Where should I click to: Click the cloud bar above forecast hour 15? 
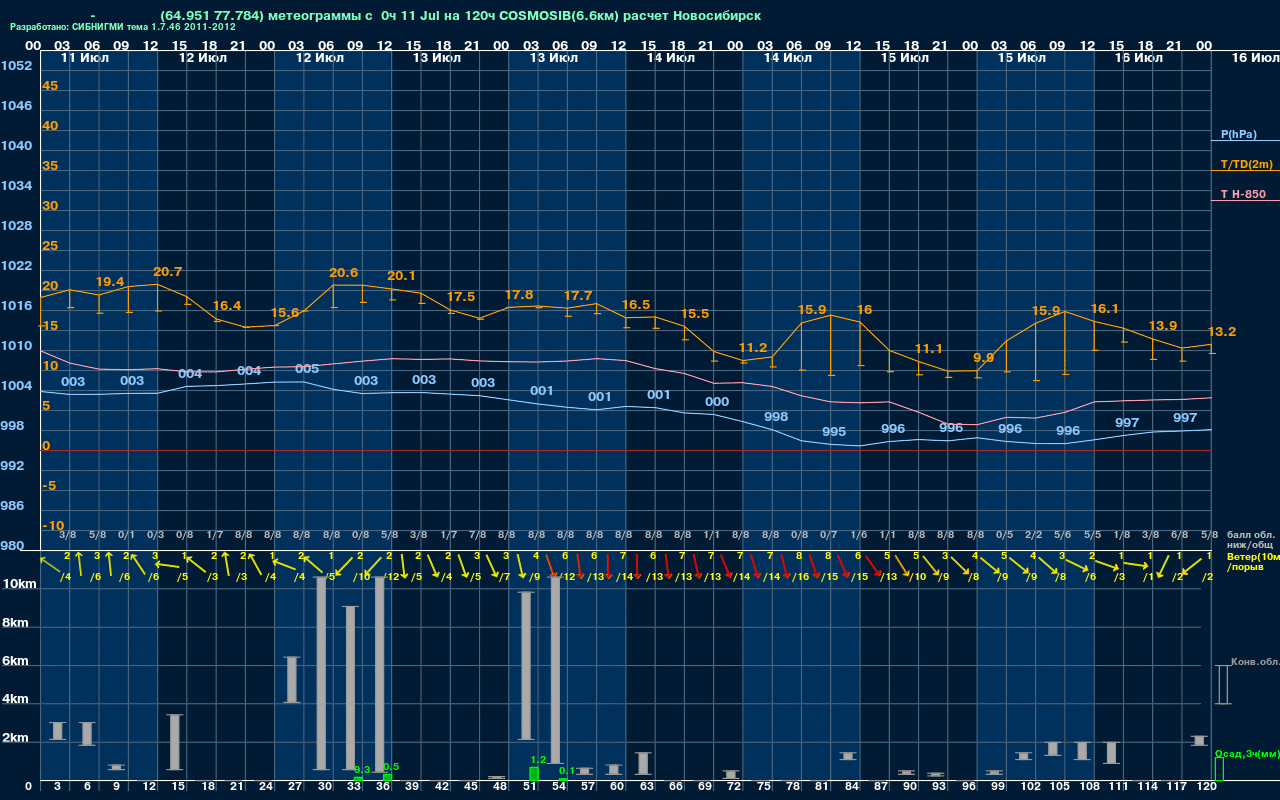click(x=175, y=742)
